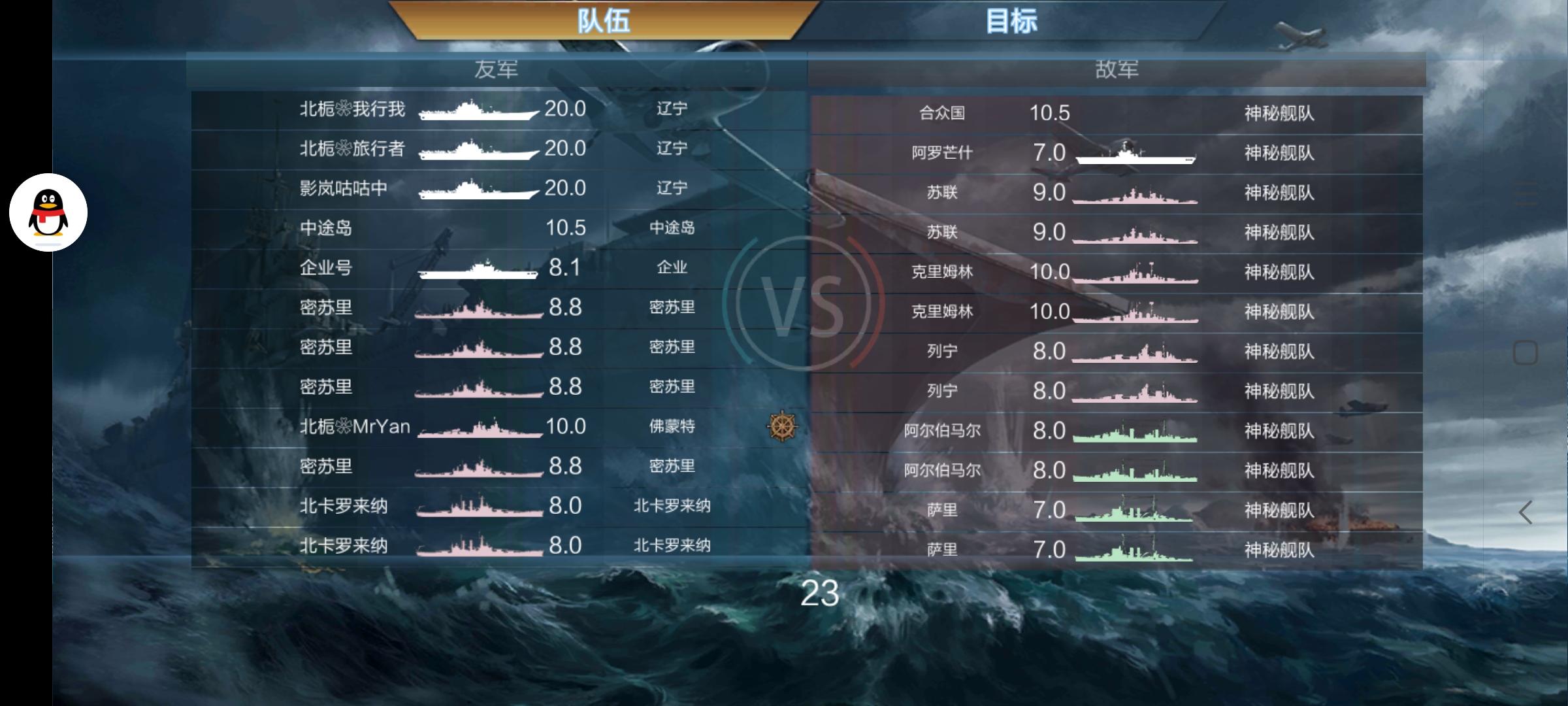This screenshot has height=706, width=1568.
Task: Click the ship's wheel icon beside 佛蒙特
Action: click(782, 427)
